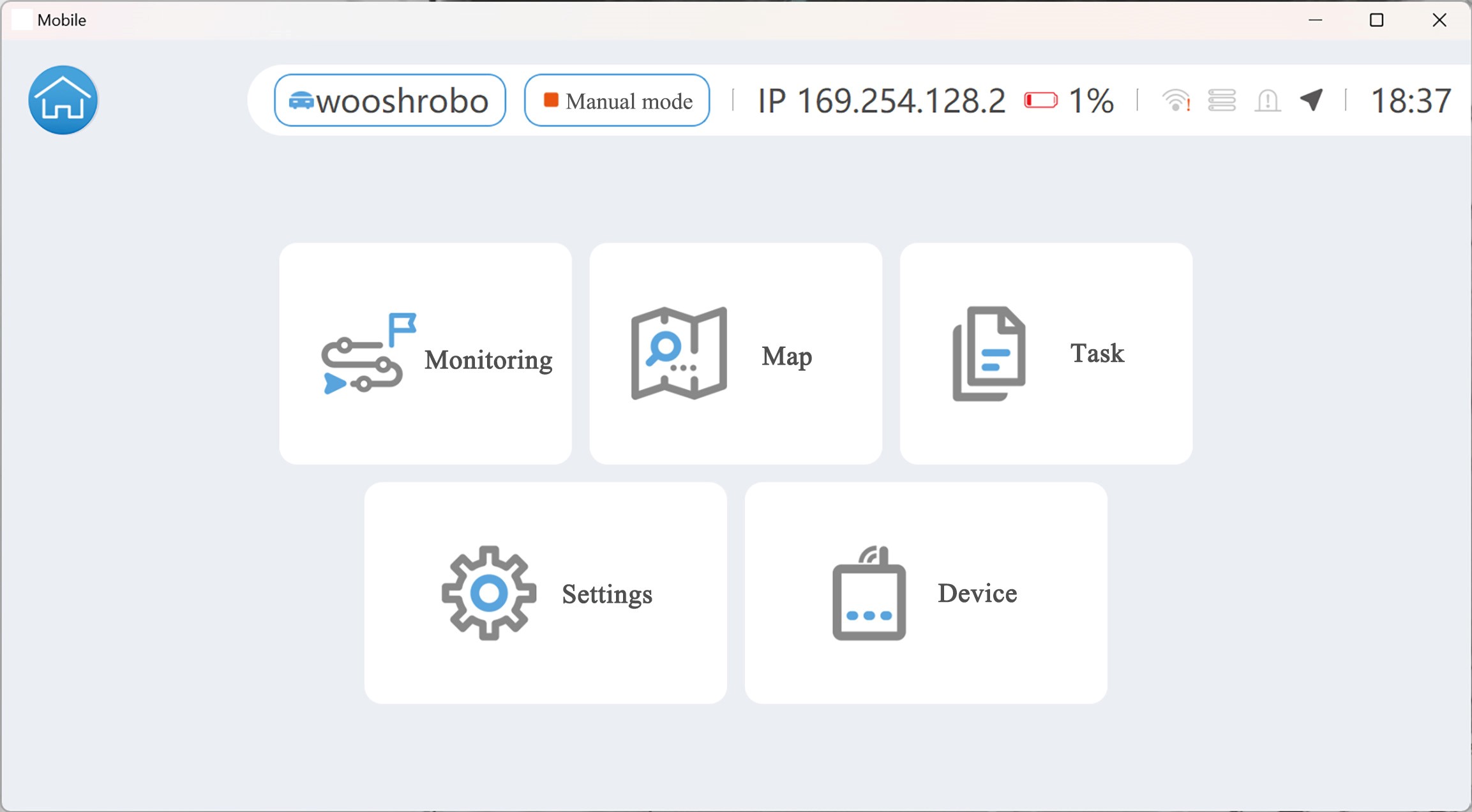Click the alarm bell status icon
Screen dimensions: 1472x812
1267,100
